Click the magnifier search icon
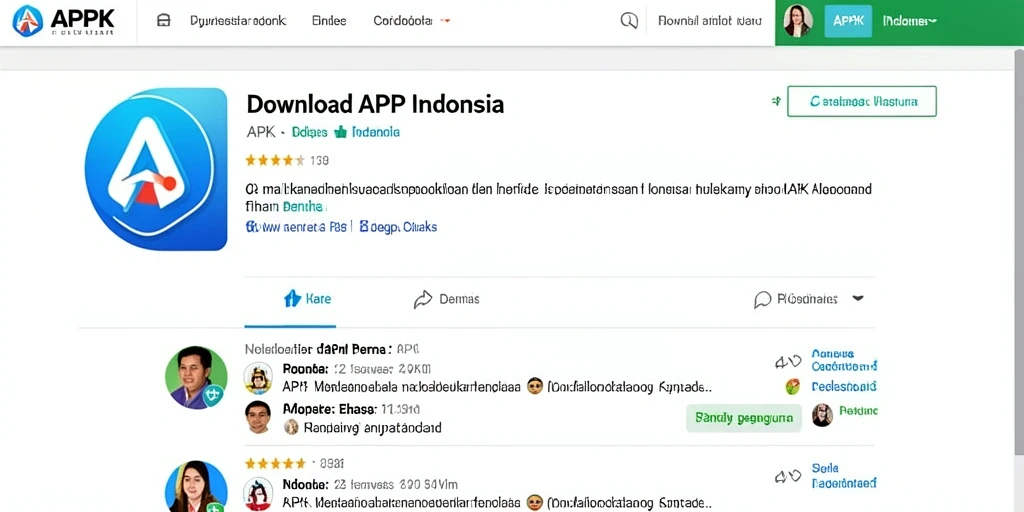 (x=629, y=21)
